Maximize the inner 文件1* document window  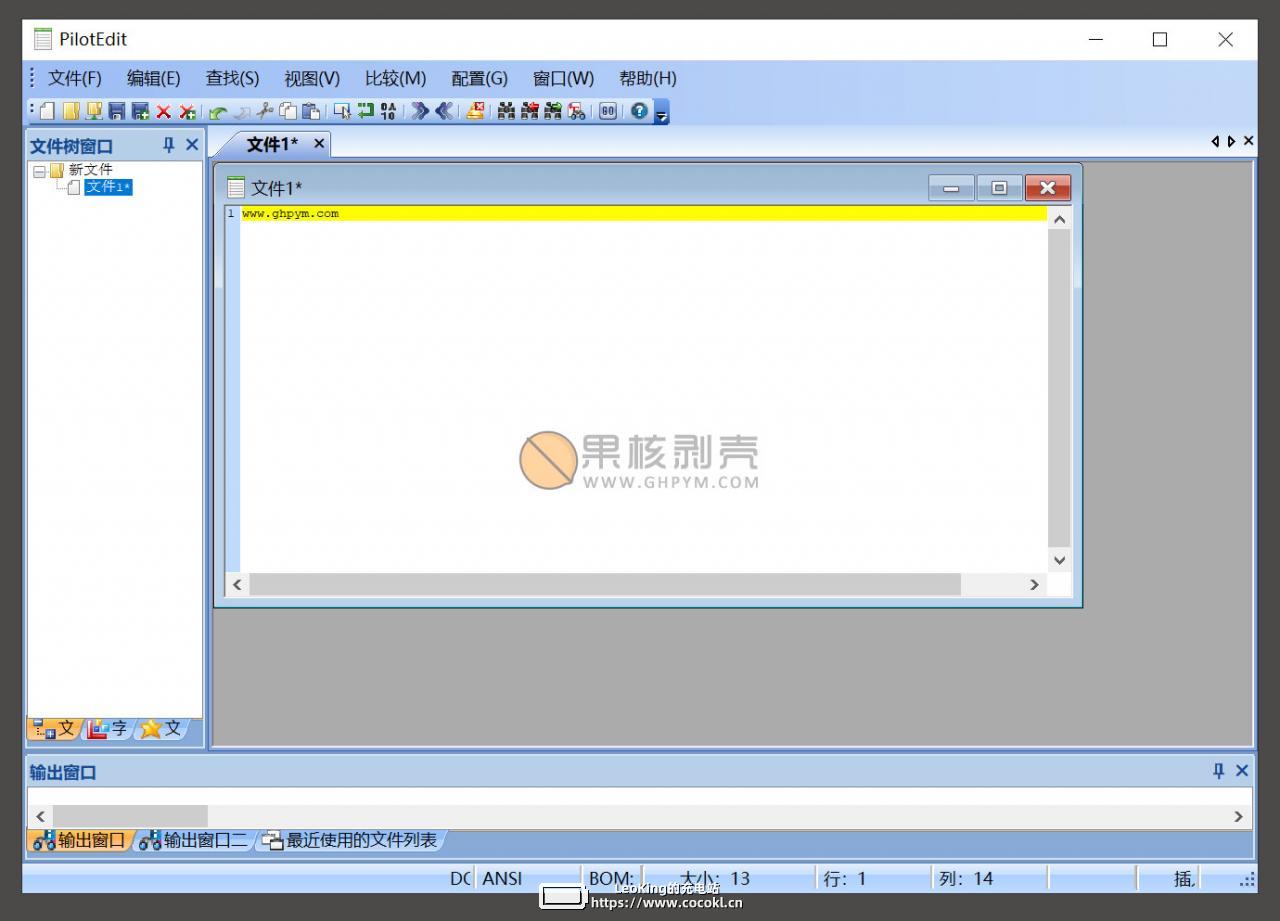pos(999,188)
